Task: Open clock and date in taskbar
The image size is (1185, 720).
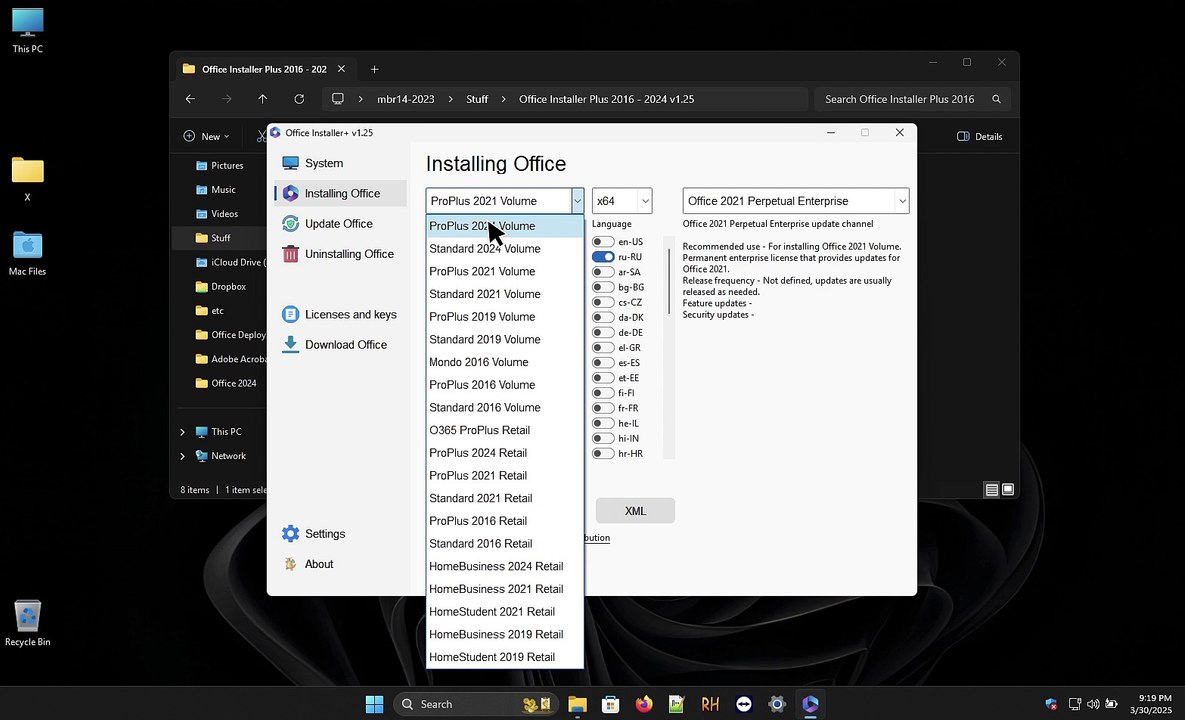Action: pos(1151,704)
